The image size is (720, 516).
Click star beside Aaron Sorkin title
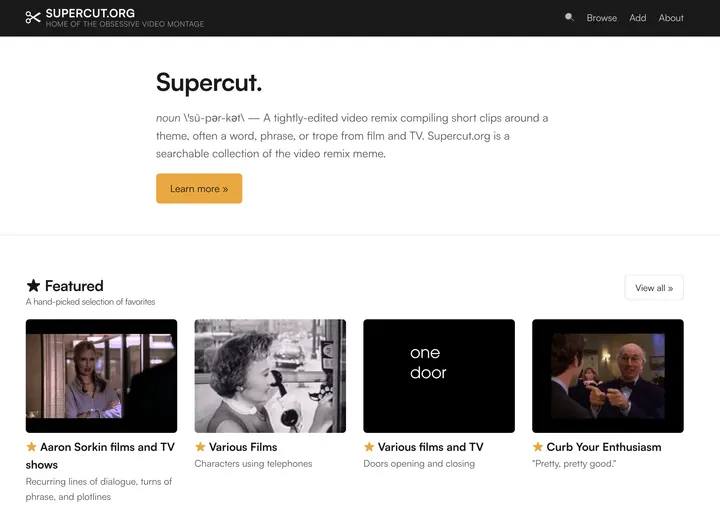pos(31,447)
